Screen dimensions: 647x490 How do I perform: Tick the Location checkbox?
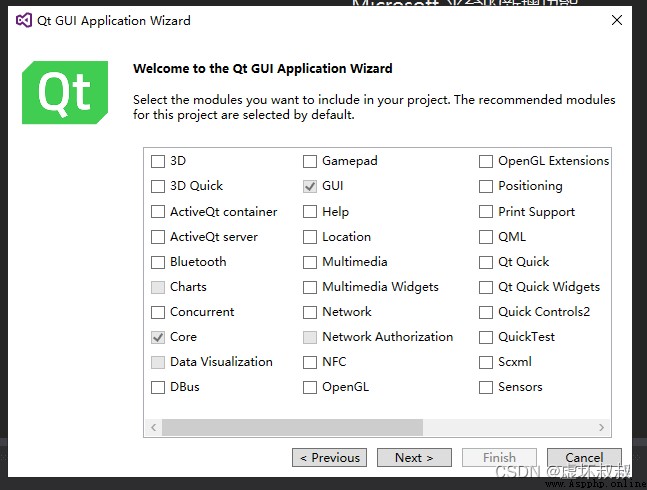tap(310, 237)
